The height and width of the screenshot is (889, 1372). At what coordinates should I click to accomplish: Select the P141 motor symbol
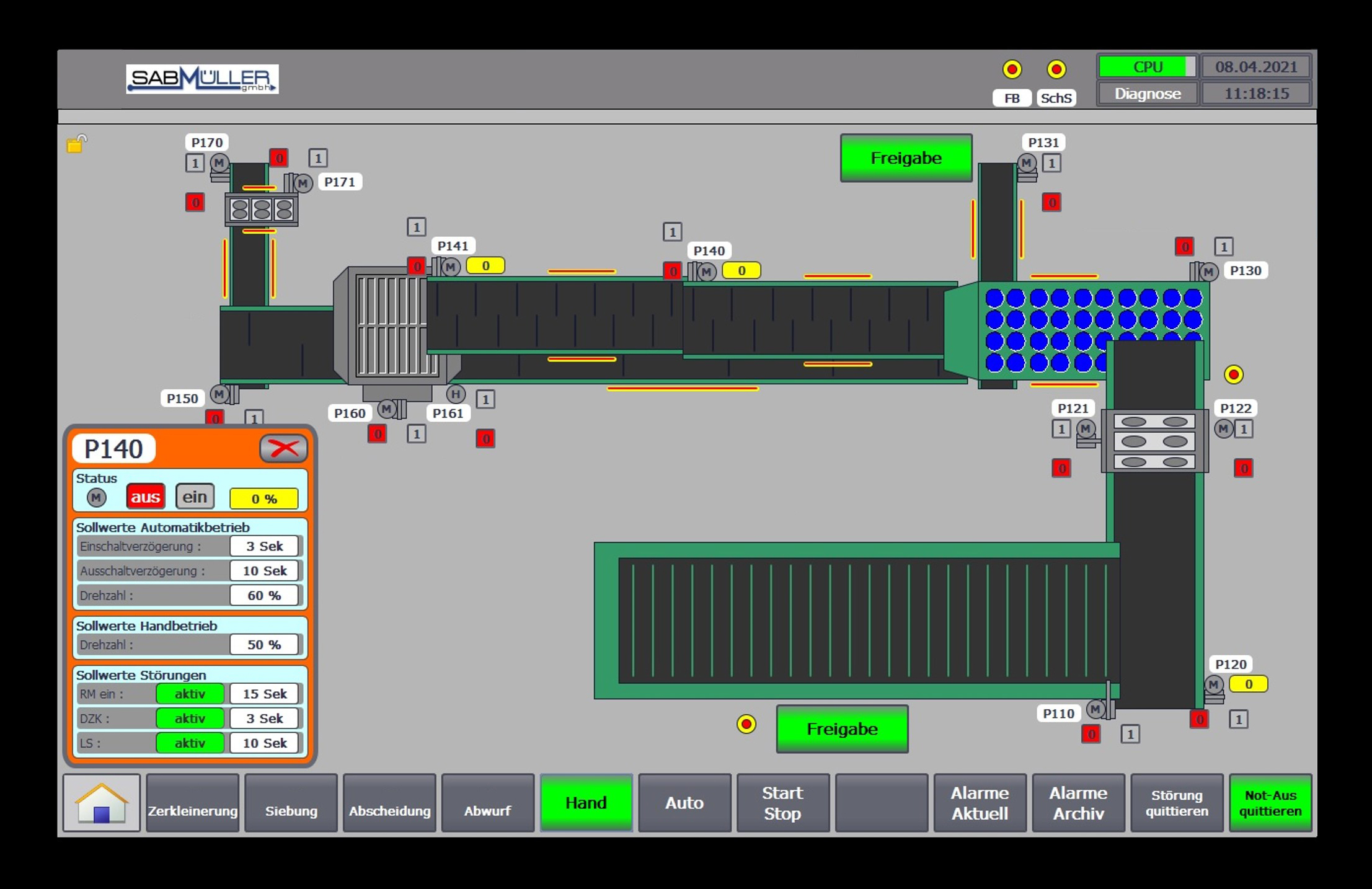pyautogui.click(x=451, y=267)
